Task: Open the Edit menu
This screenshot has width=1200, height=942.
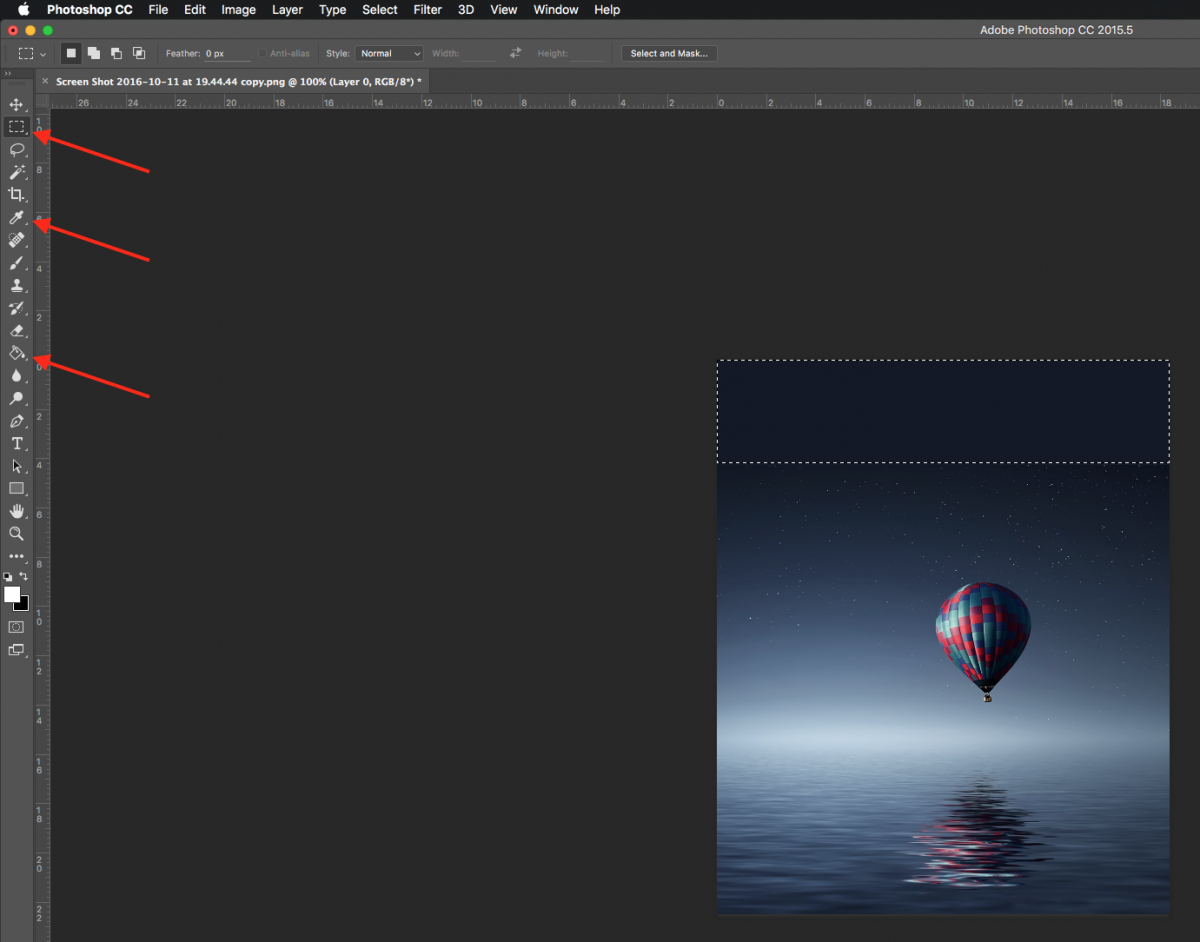Action: (x=195, y=9)
